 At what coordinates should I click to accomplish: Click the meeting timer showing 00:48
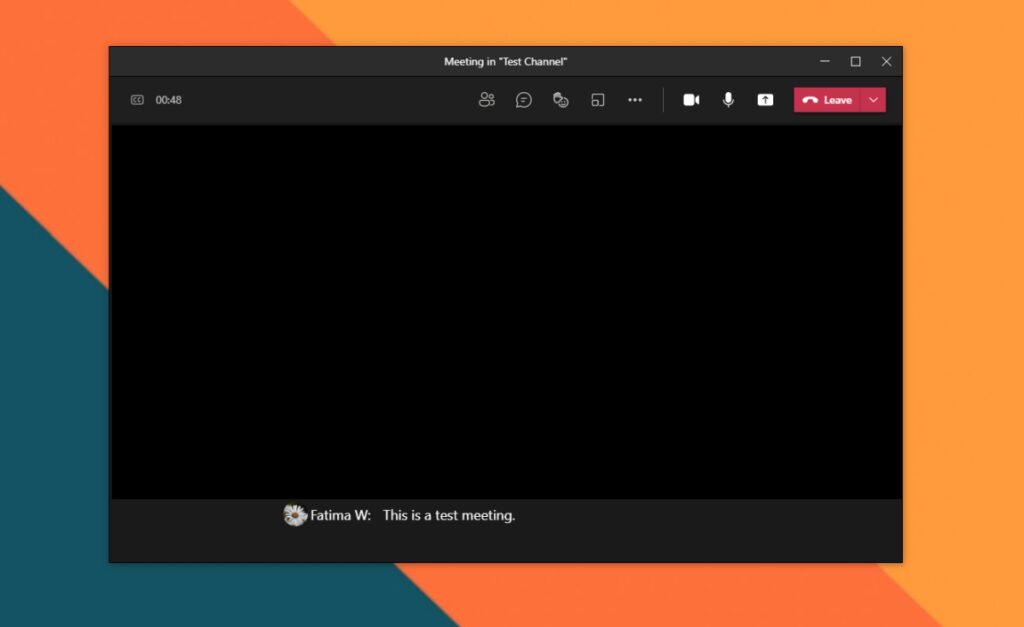click(x=170, y=100)
